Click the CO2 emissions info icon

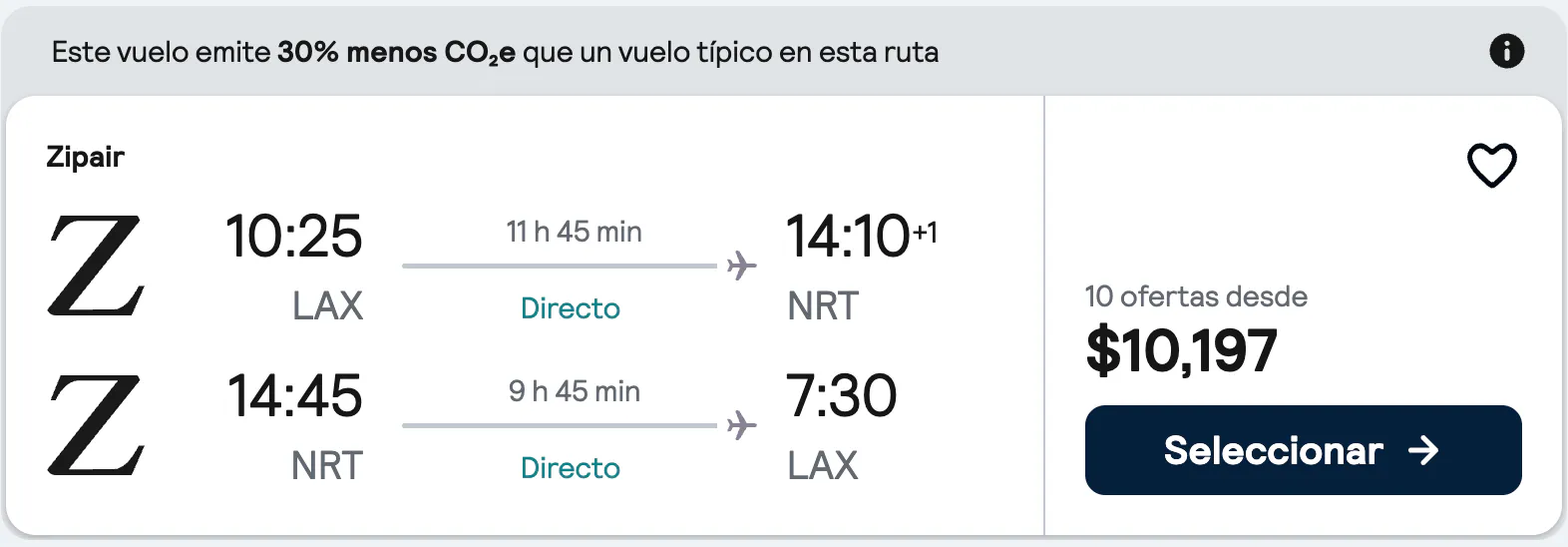[x=1506, y=51]
